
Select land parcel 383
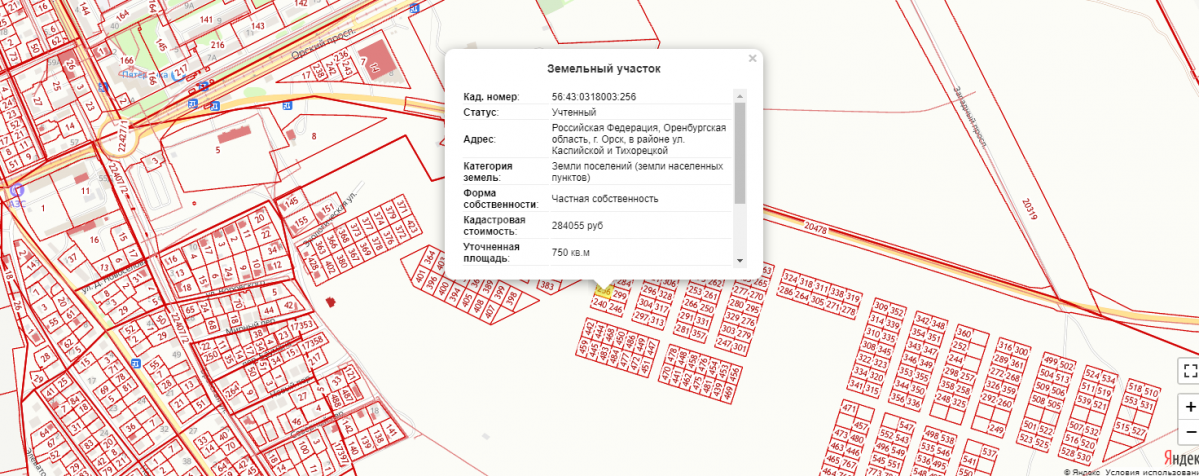pyautogui.click(x=547, y=286)
